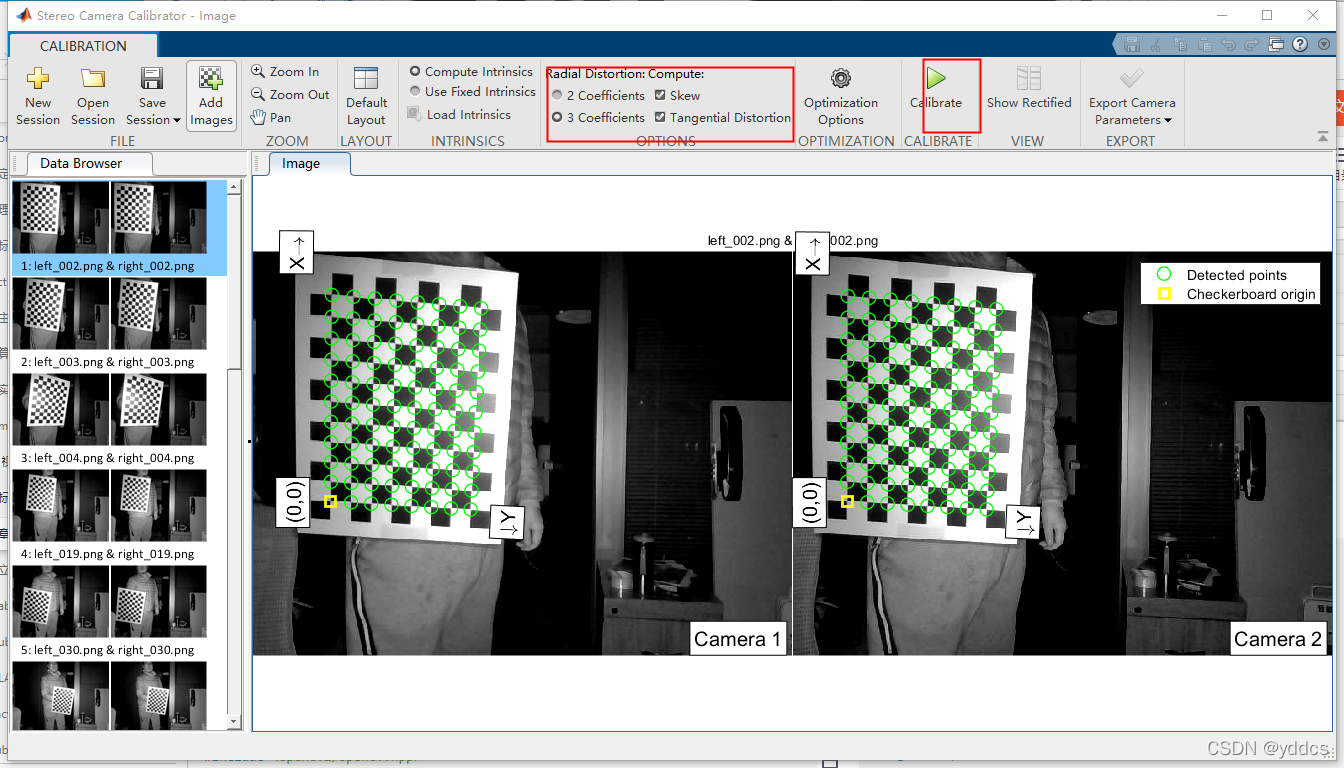Viewport: 1344px width, 768px height.
Task: Click Export Camera Parameters checkmark
Action: coord(1132,78)
